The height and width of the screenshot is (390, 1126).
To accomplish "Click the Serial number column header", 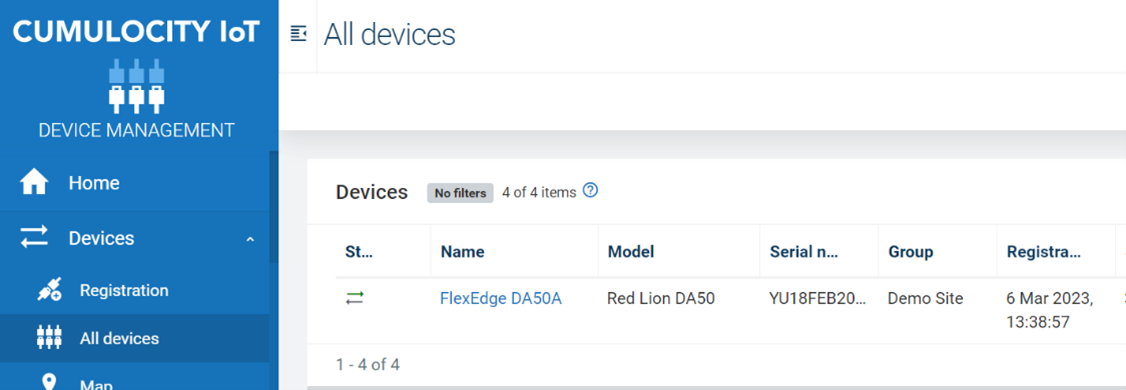I will coord(804,251).
